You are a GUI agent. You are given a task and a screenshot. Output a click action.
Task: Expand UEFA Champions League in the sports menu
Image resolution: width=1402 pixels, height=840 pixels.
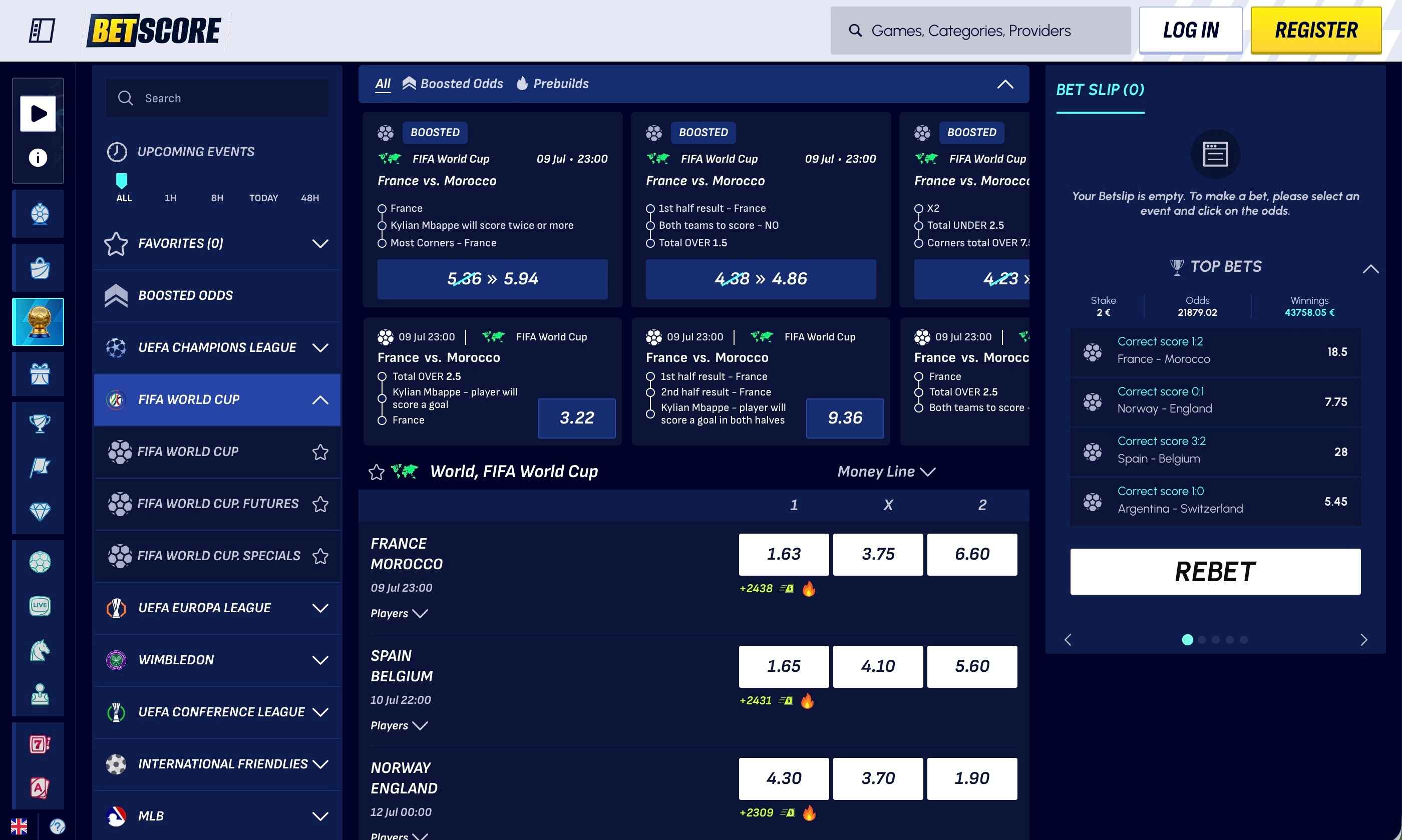coord(217,347)
